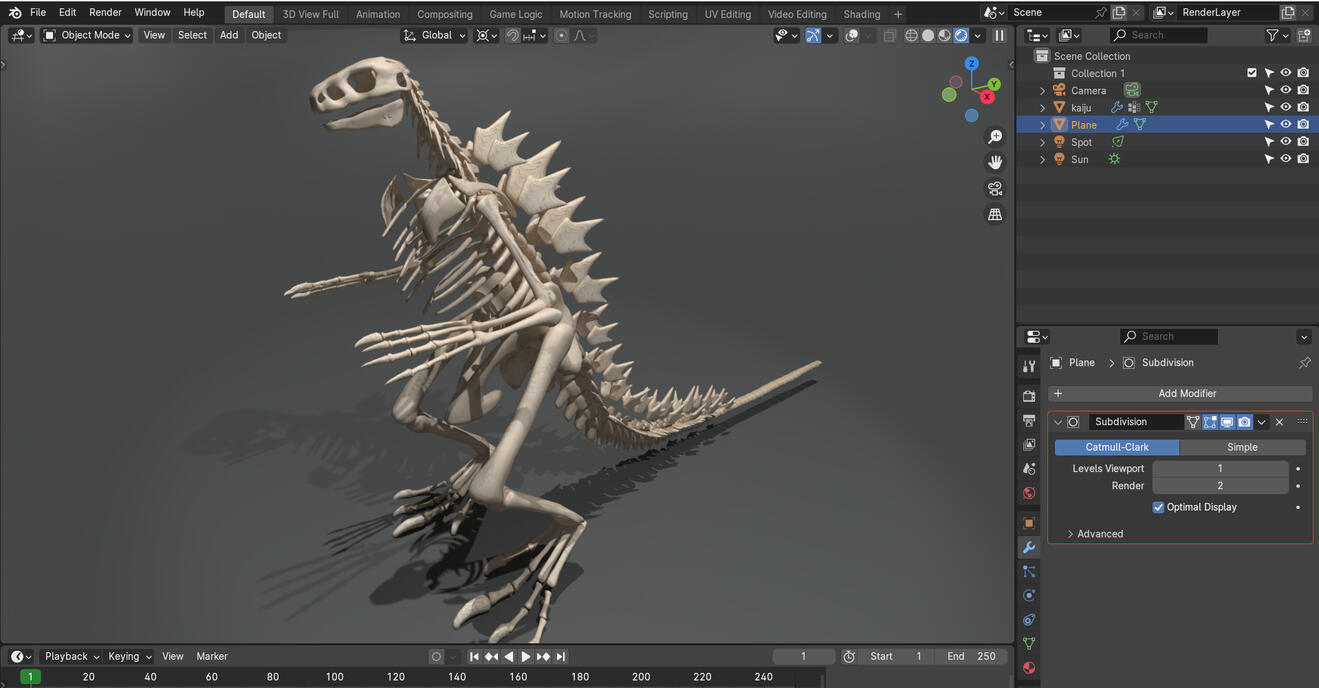
Task: Open the Render menu
Action: coord(105,12)
